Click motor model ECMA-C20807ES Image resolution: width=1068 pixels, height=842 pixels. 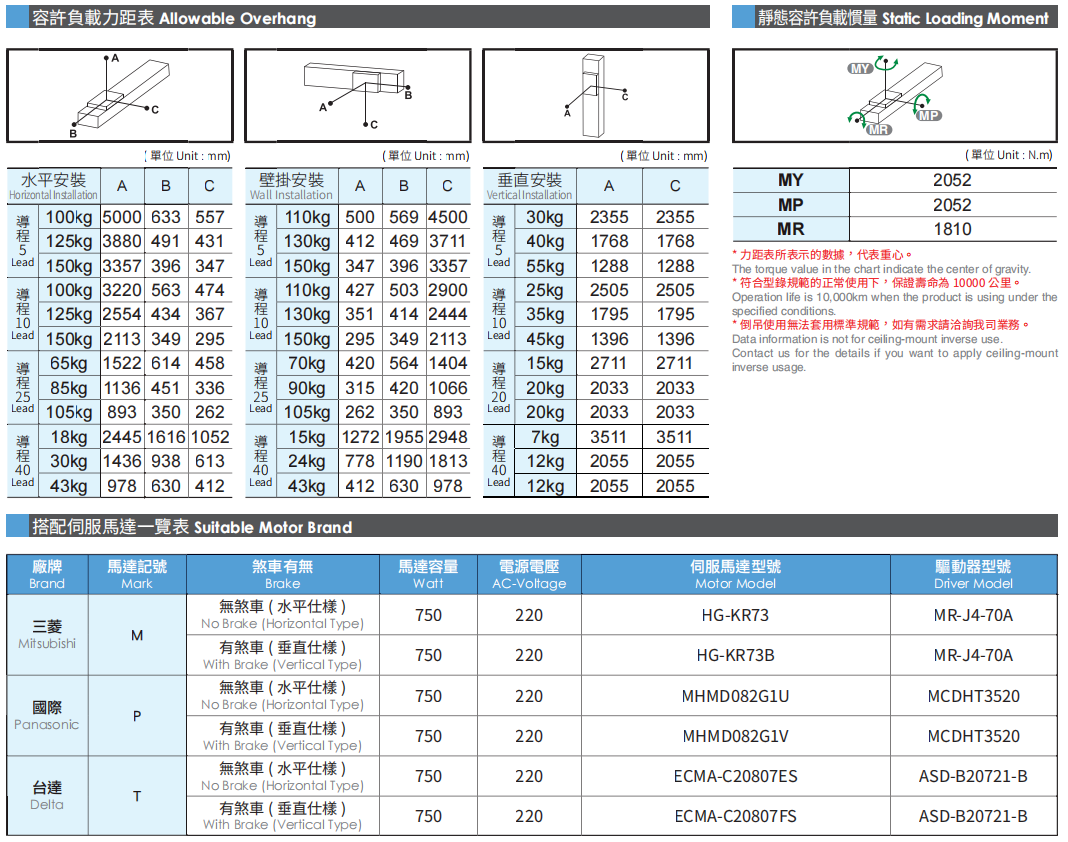pyautogui.click(x=735, y=776)
